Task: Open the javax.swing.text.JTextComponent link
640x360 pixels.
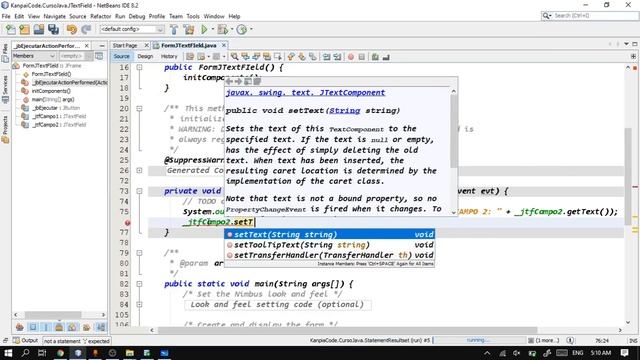Action: (x=305, y=93)
